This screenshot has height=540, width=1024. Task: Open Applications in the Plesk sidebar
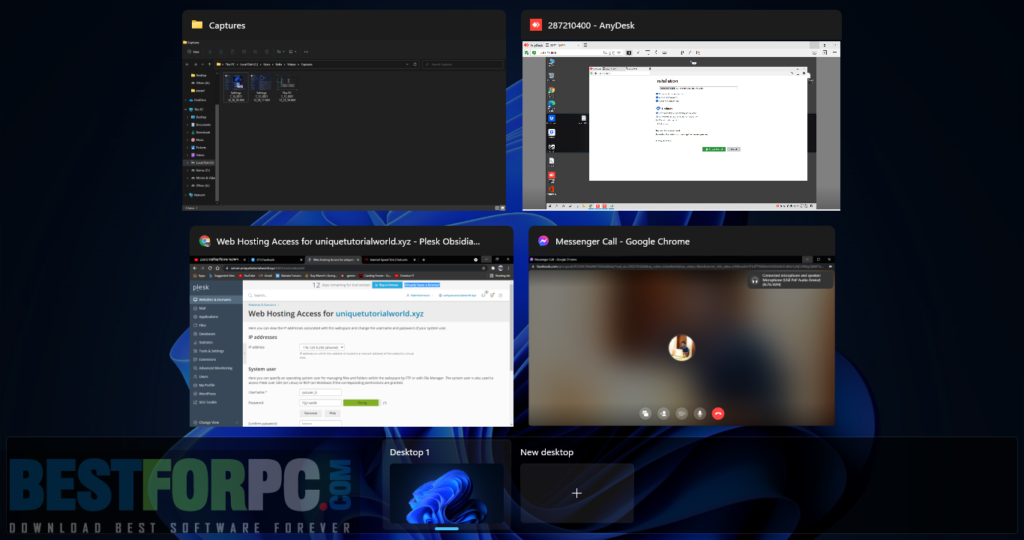click(216, 317)
